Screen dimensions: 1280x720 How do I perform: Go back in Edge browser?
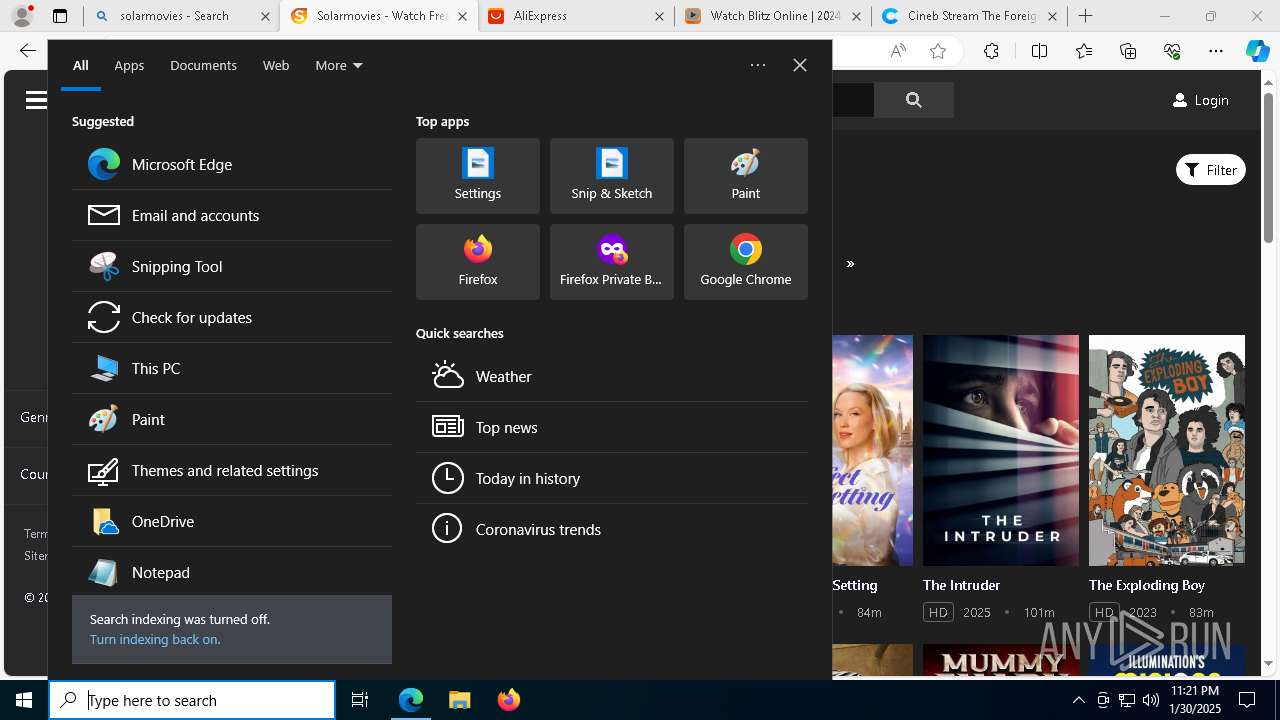(x=27, y=51)
